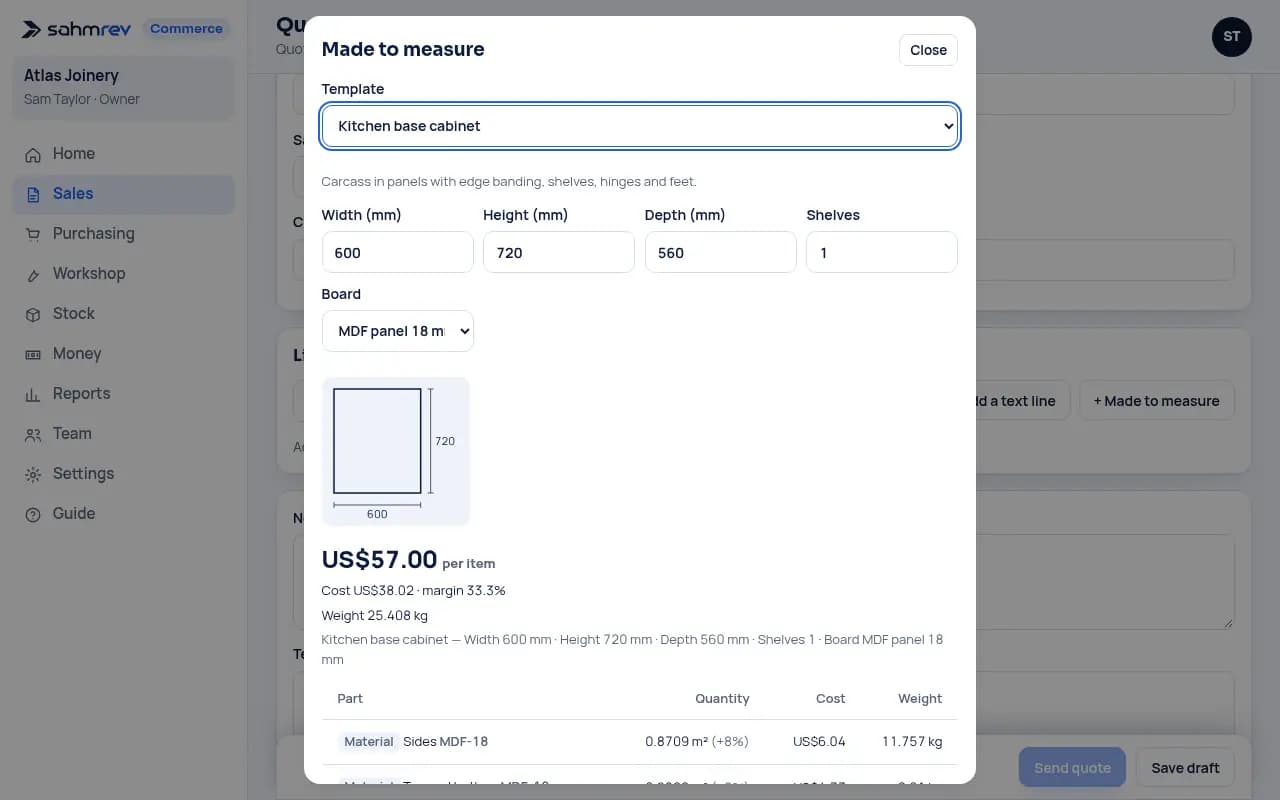Click the Workshop tool icon
This screenshot has width=1280, height=800.
coord(33,274)
